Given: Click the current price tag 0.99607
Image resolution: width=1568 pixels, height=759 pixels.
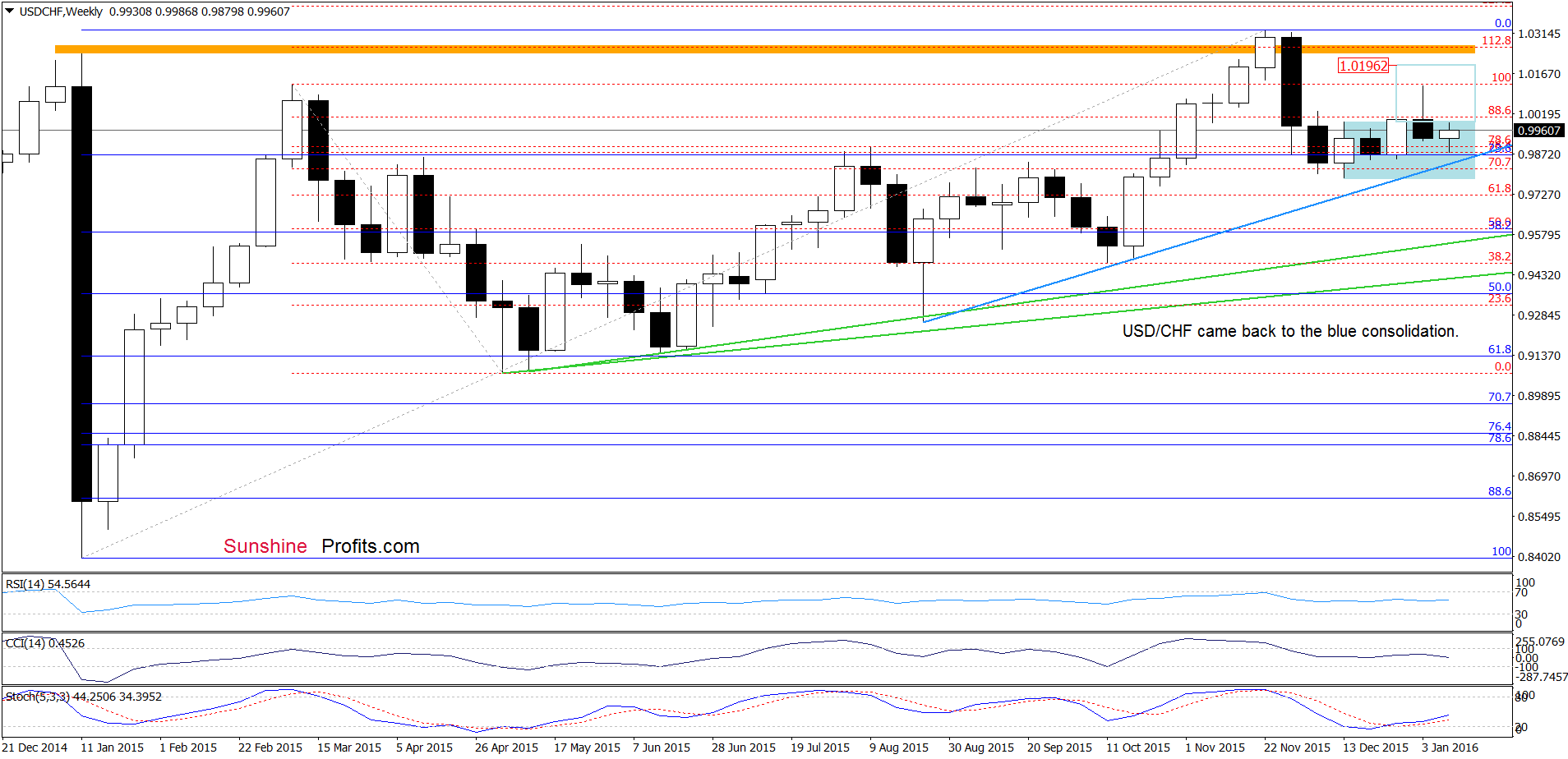Looking at the screenshot, I should (x=1540, y=131).
